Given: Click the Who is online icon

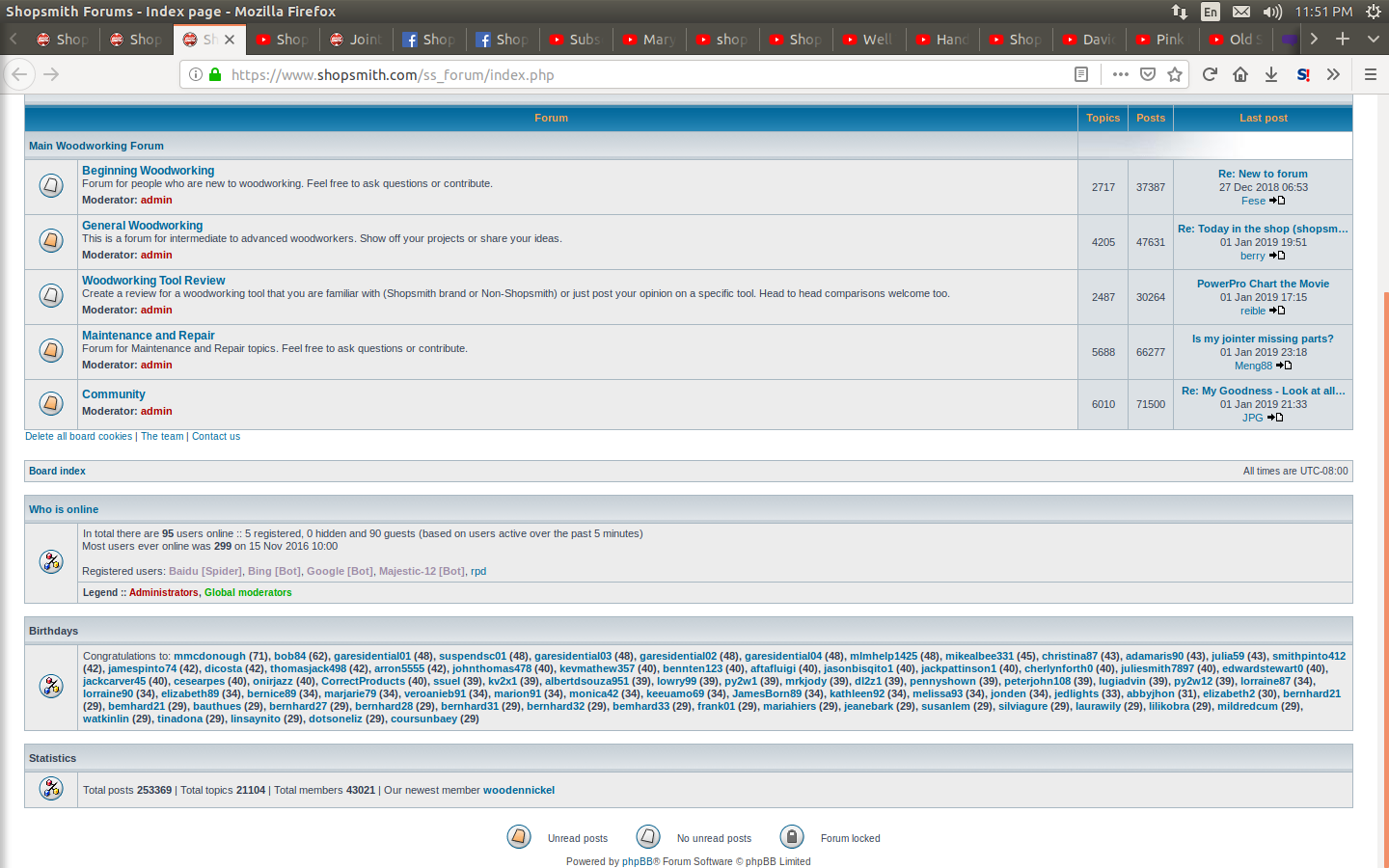Looking at the screenshot, I should click(51, 561).
